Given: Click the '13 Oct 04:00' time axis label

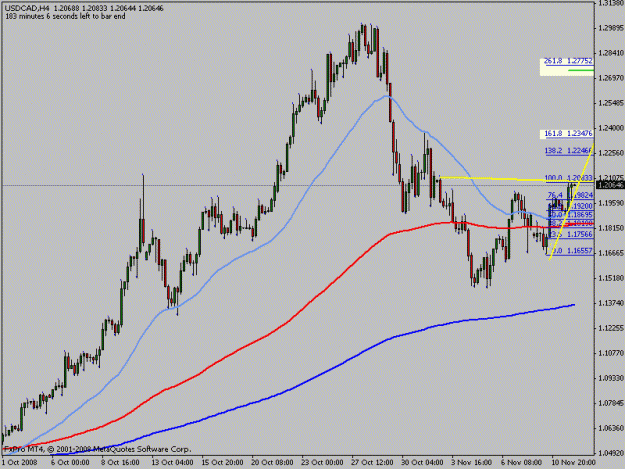Looking at the screenshot, I should coord(172,463).
